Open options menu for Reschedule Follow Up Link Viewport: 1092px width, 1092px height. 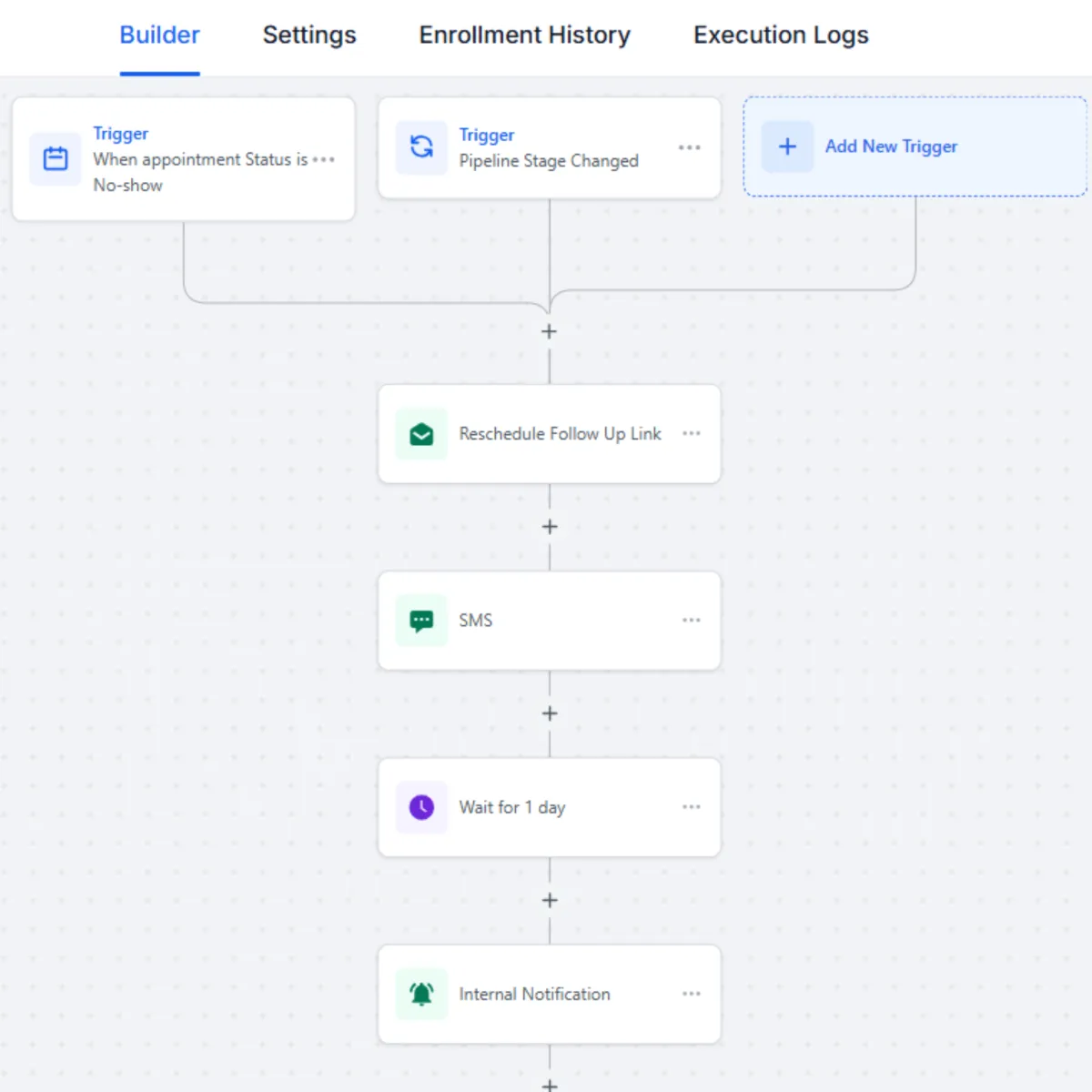tap(692, 434)
